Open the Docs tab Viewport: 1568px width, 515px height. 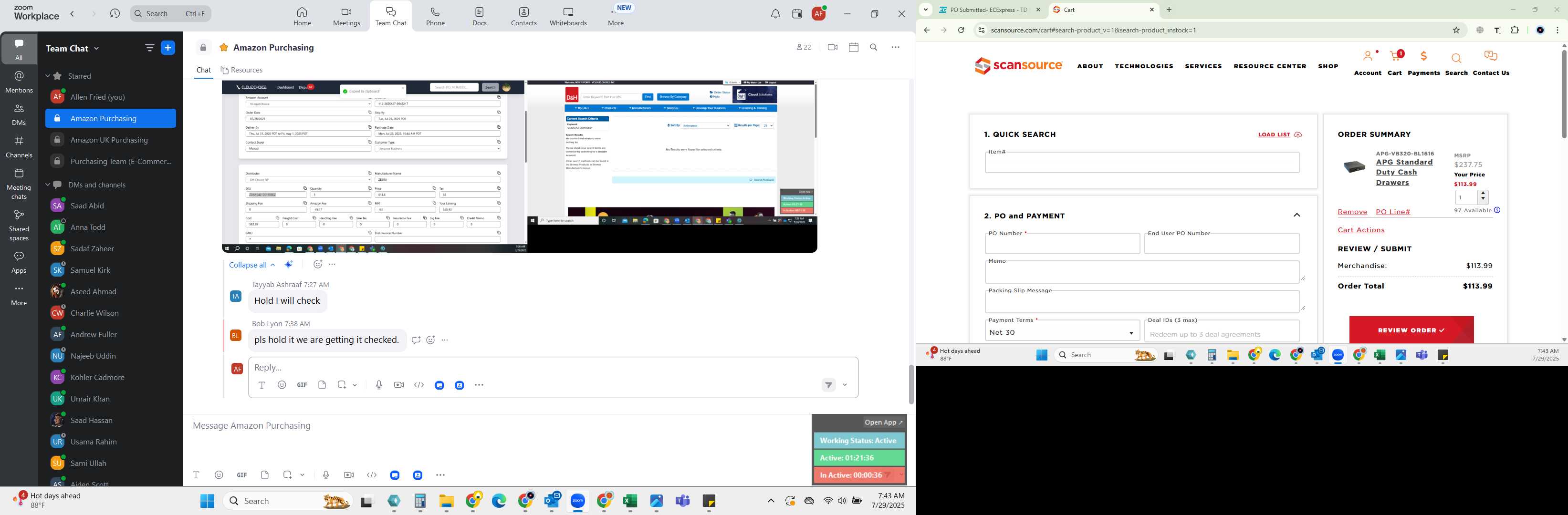(x=480, y=16)
